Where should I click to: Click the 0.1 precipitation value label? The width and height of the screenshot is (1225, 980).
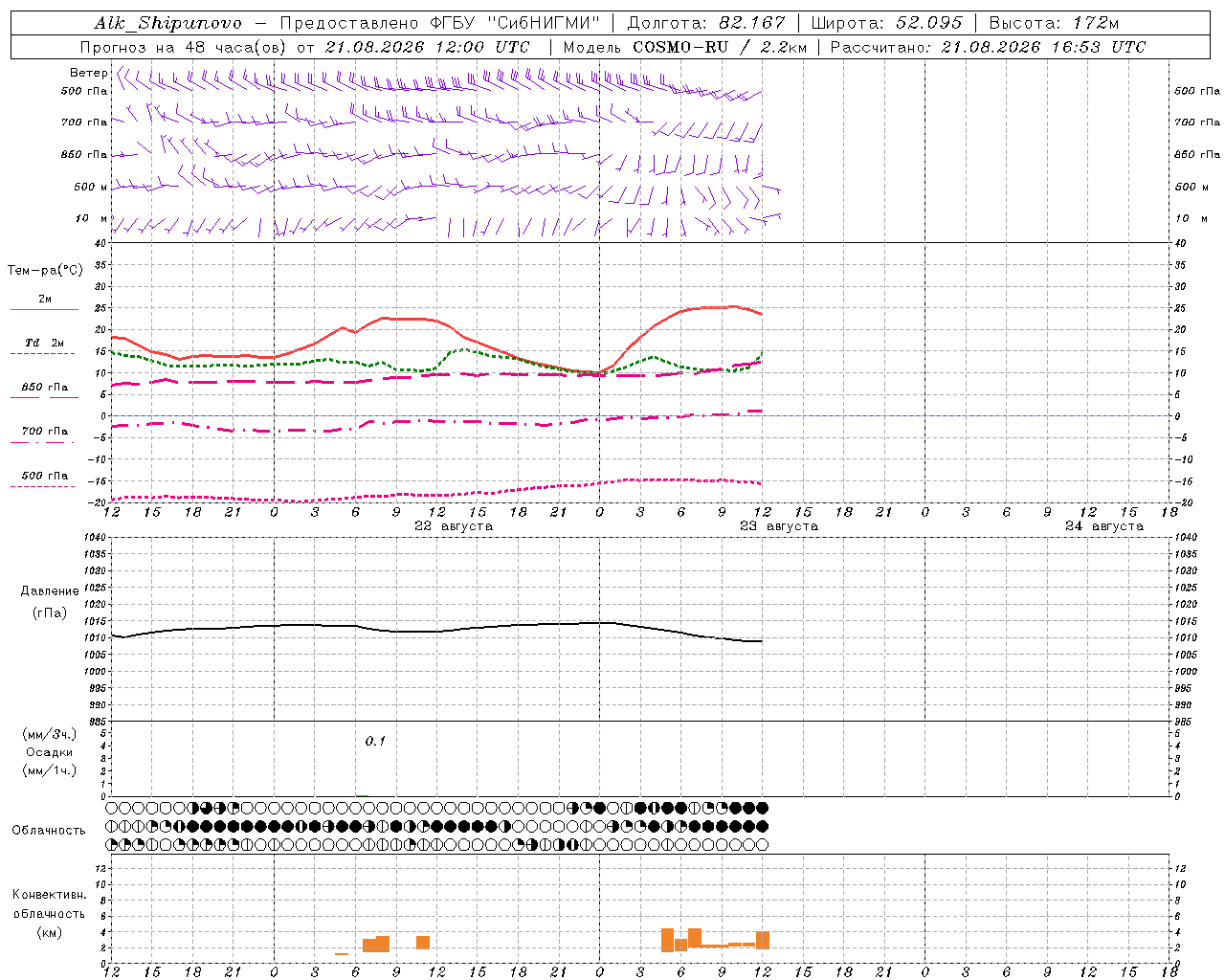[x=375, y=741]
